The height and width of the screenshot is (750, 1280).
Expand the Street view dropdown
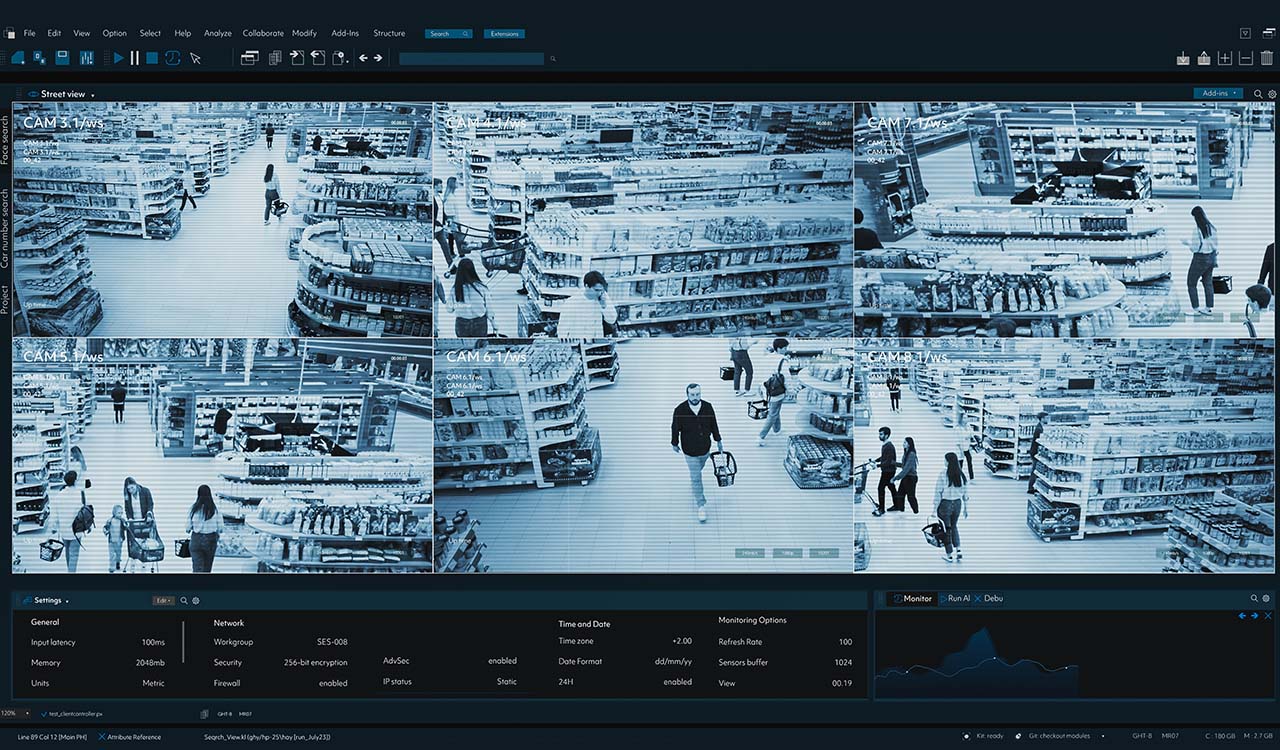coord(93,95)
